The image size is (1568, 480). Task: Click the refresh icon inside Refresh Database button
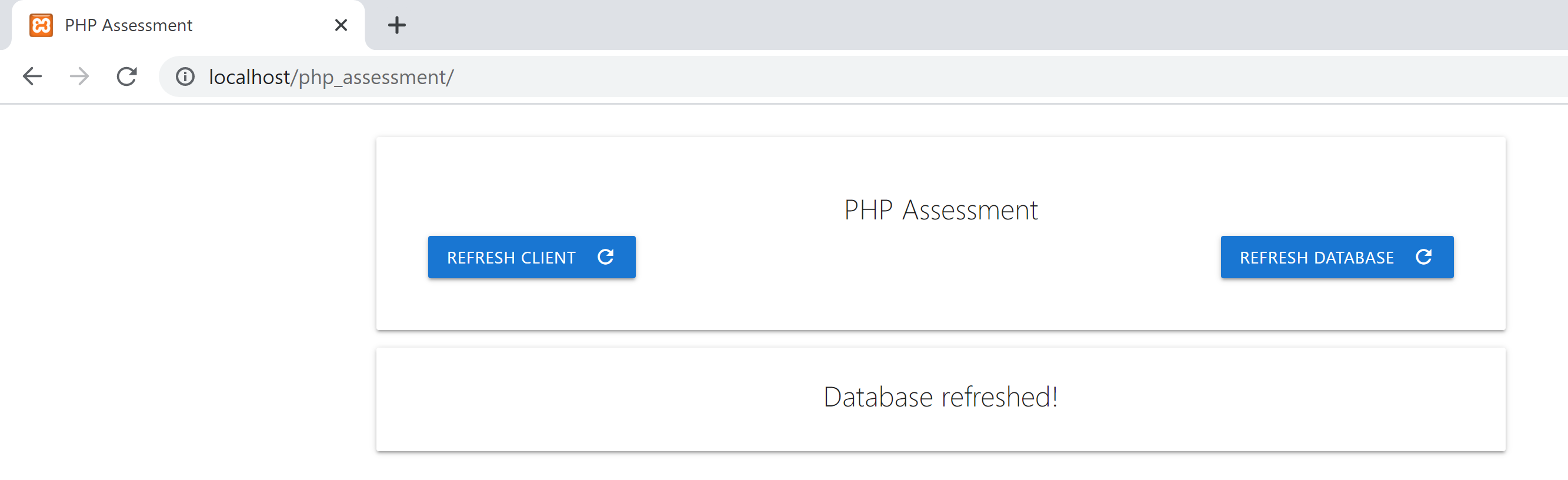tap(1424, 256)
